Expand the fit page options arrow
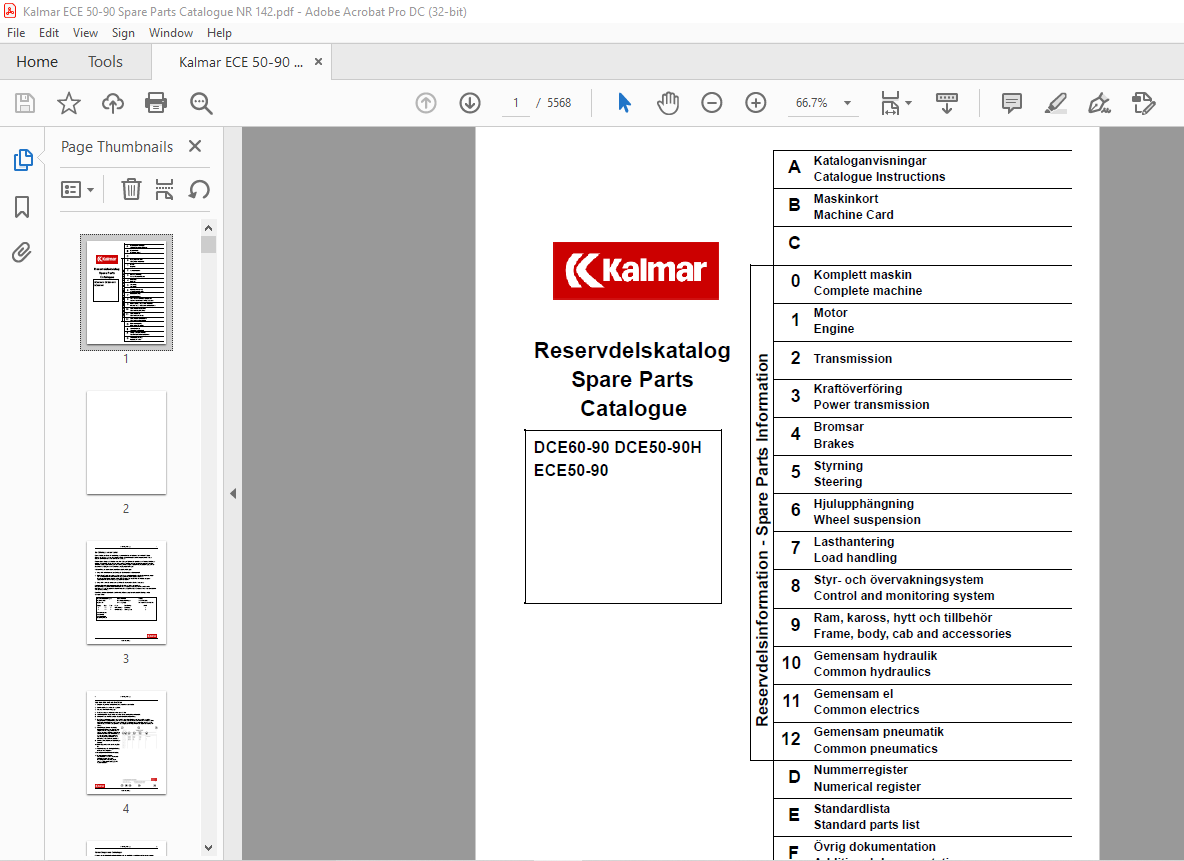 [x=908, y=103]
